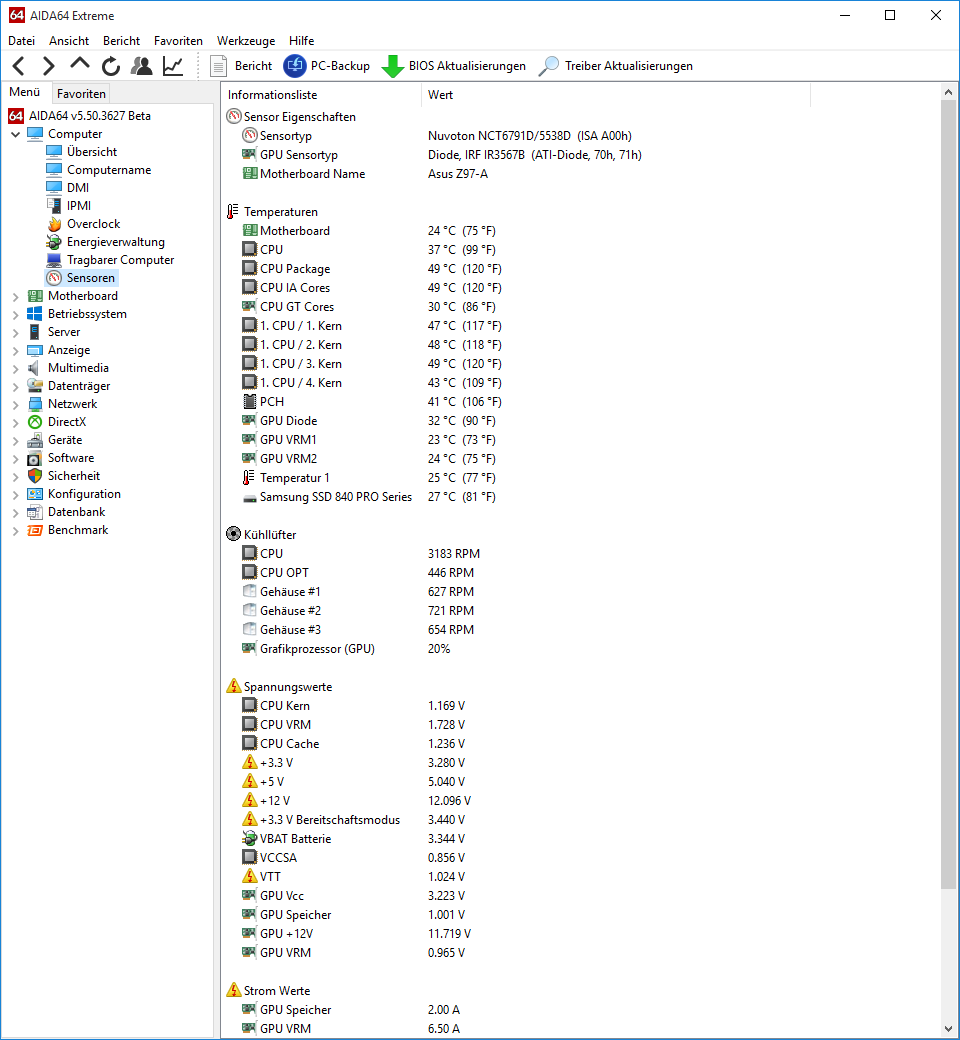Open the Datei menu

[21, 40]
